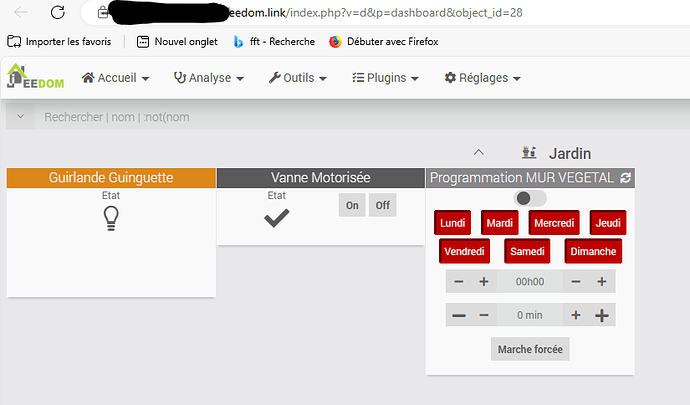The height and width of the screenshot is (405, 690).
Task: Open the Analyse menu
Action: coord(209,78)
